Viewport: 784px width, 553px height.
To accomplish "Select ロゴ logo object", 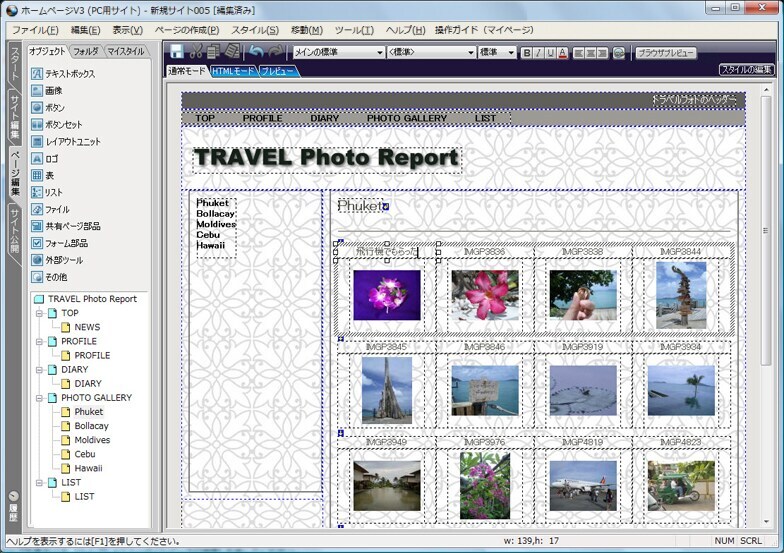I will pyautogui.click(x=37, y=158).
